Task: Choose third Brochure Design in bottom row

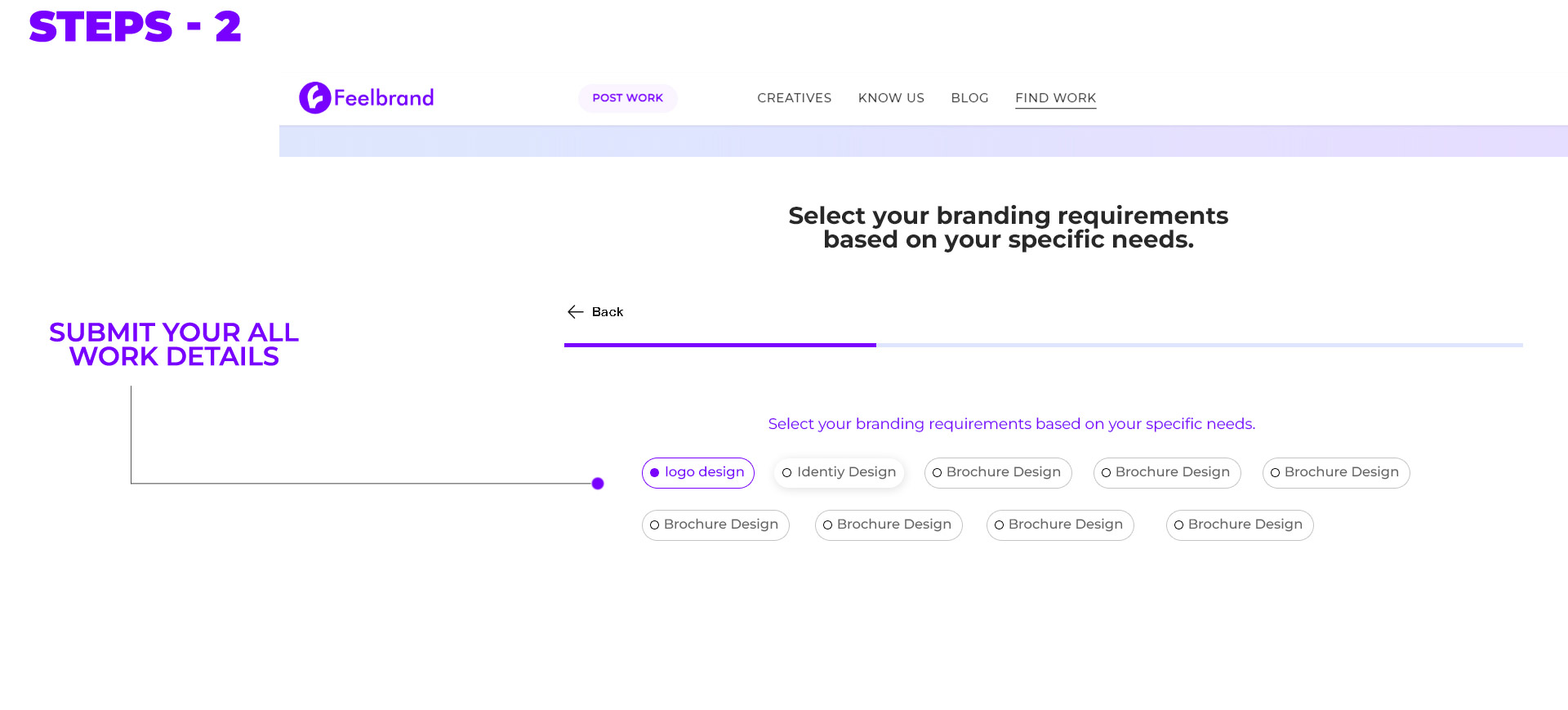Action: pos(1059,525)
